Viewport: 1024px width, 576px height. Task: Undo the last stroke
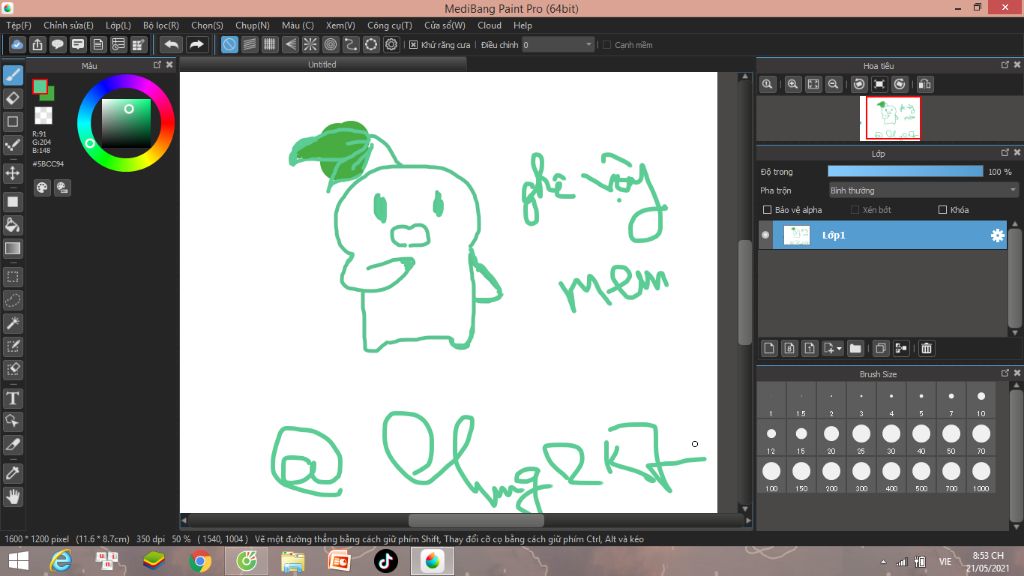pyautogui.click(x=171, y=44)
